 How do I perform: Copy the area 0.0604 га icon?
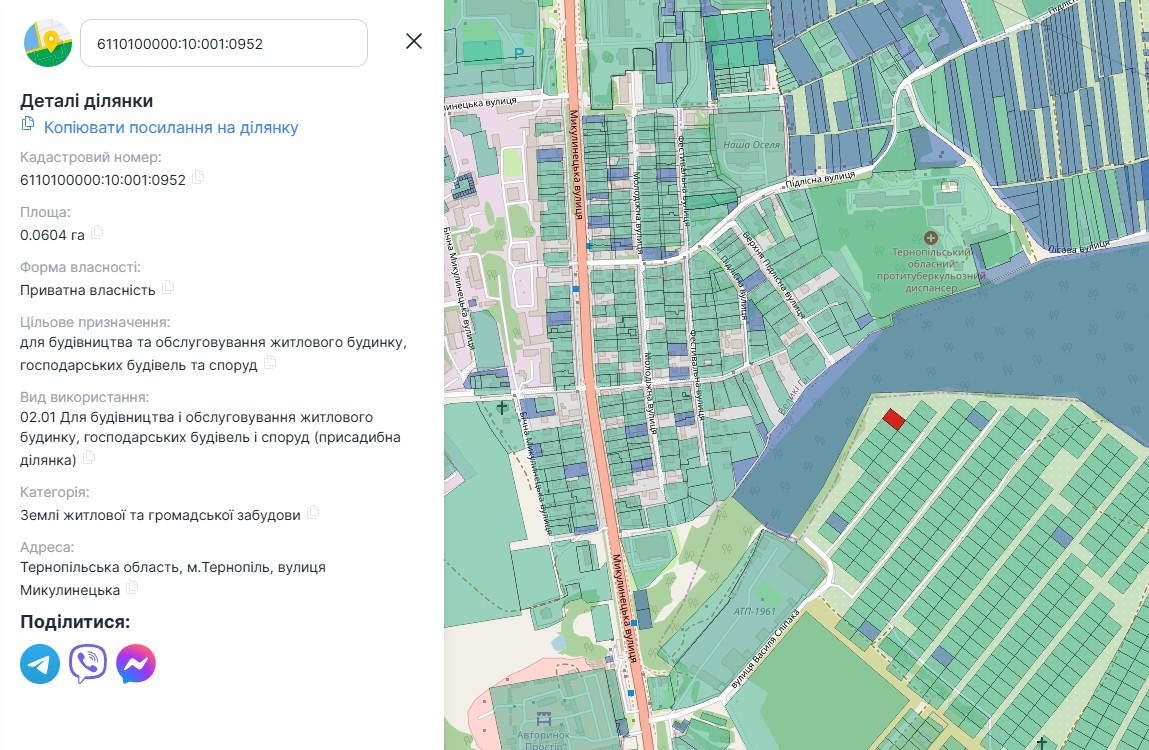pos(97,232)
